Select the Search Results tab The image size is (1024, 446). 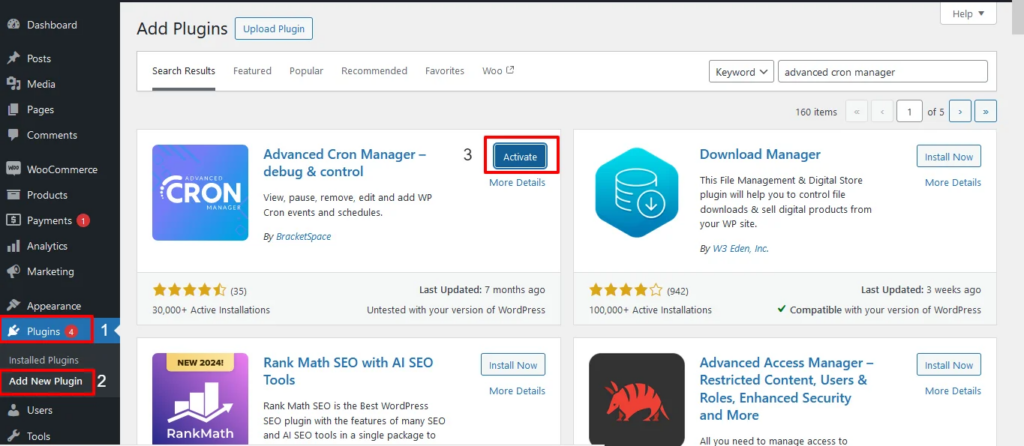click(x=184, y=71)
